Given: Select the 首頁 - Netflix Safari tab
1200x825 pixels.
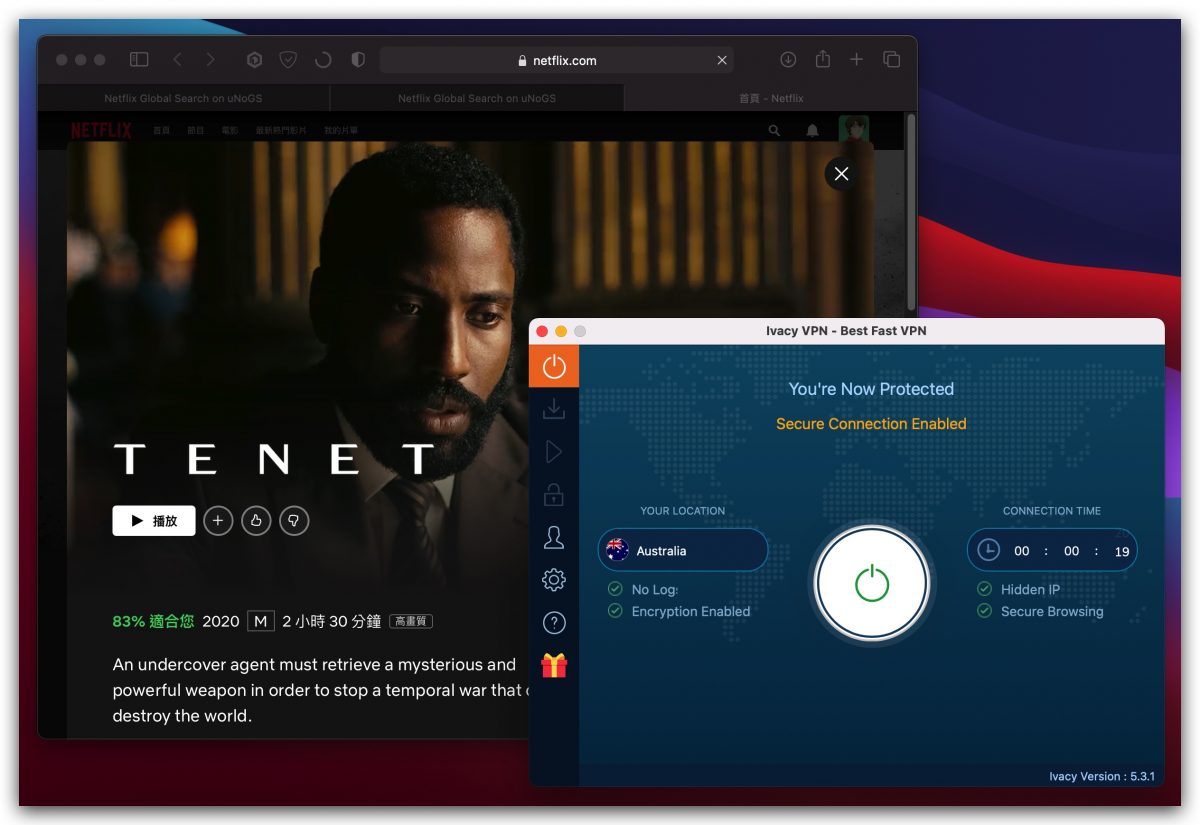Looking at the screenshot, I should point(771,98).
